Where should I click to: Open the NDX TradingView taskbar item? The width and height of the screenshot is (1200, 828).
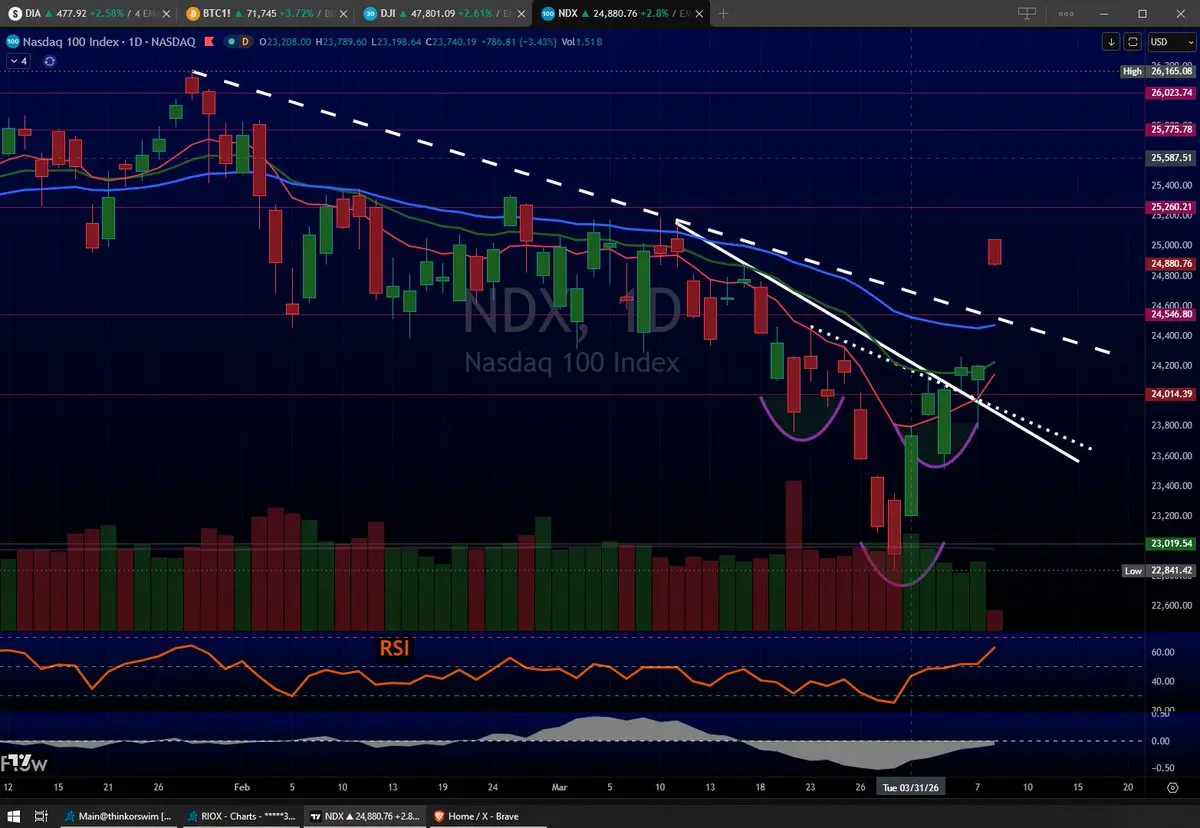[x=365, y=816]
